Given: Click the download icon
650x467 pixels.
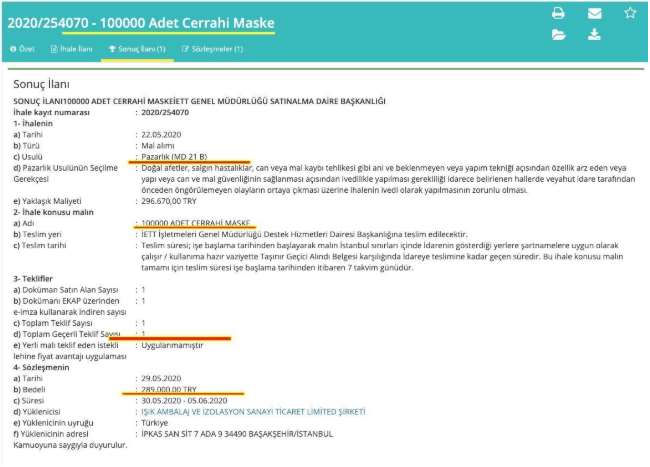Looking at the screenshot, I should point(594,35).
